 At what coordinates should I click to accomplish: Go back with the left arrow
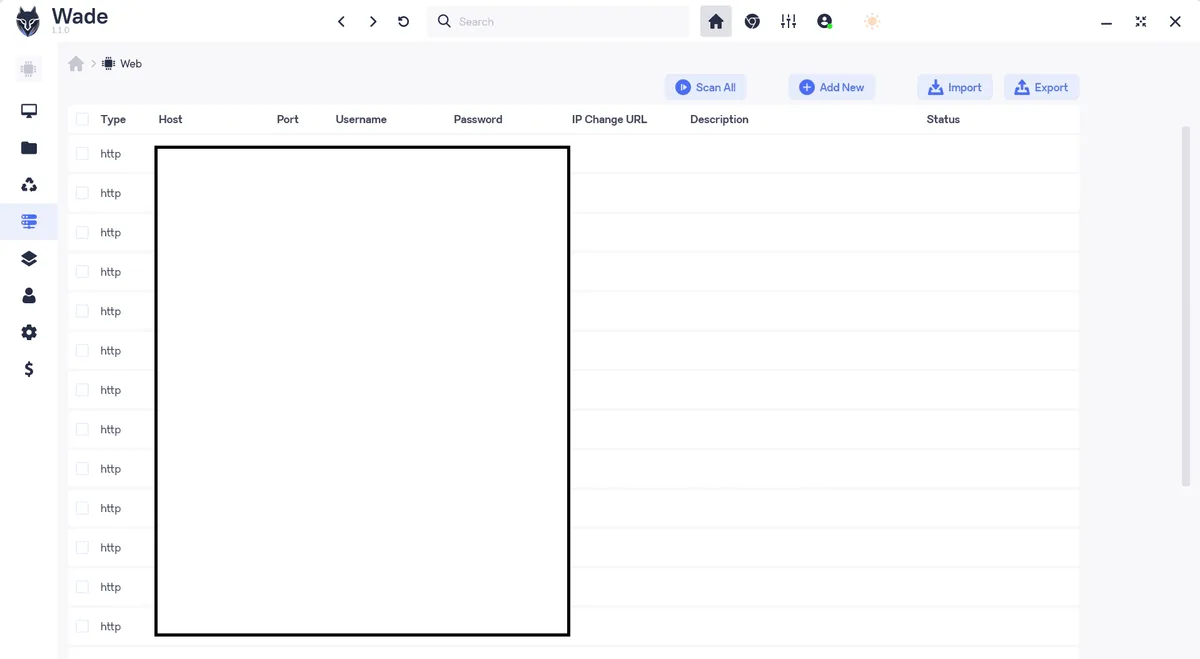[x=341, y=21]
